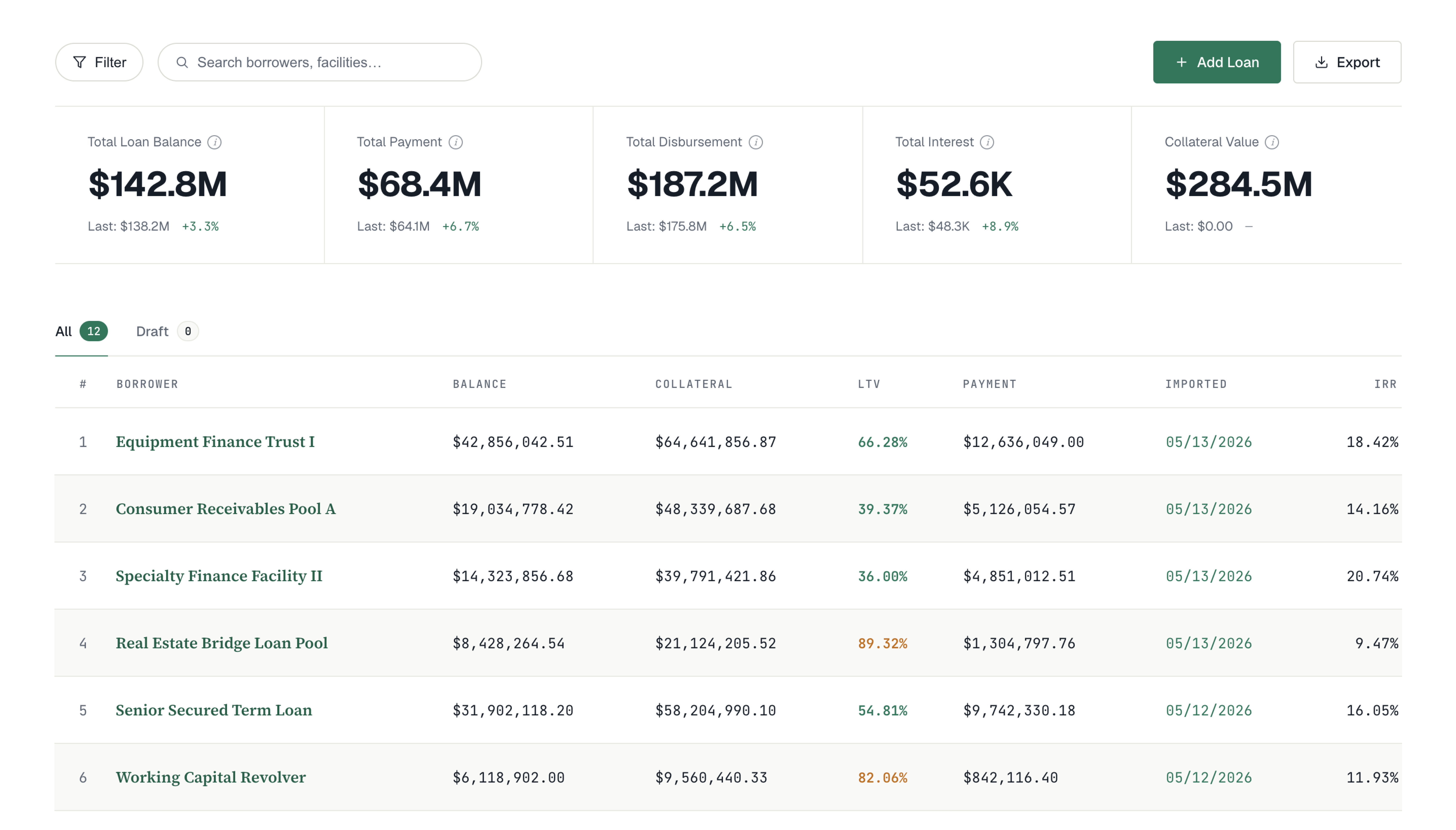Click LTV value 89.32%
The image size is (1456, 830).
point(883,644)
